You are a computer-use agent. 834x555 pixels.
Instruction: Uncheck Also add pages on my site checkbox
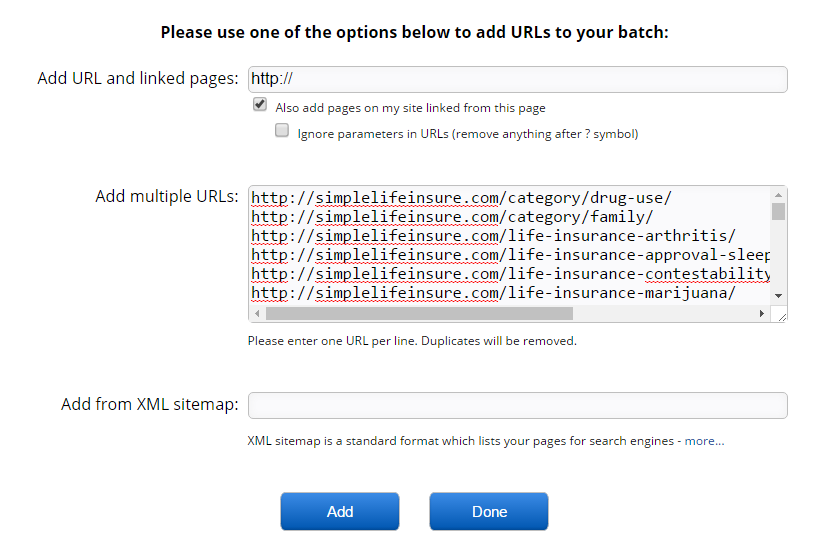pyautogui.click(x=260, y=105)
